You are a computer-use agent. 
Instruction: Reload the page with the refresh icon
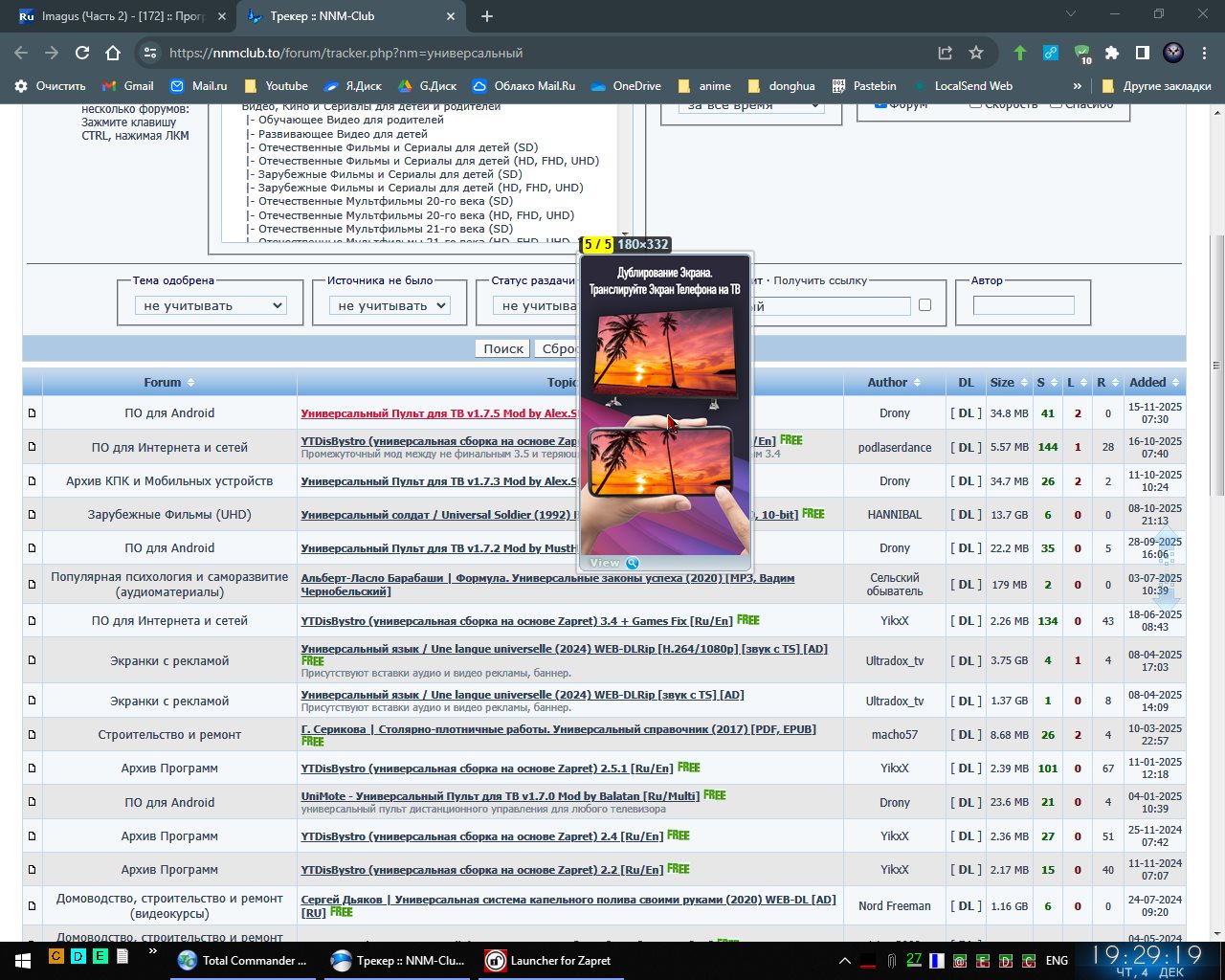tap(82, 53)
